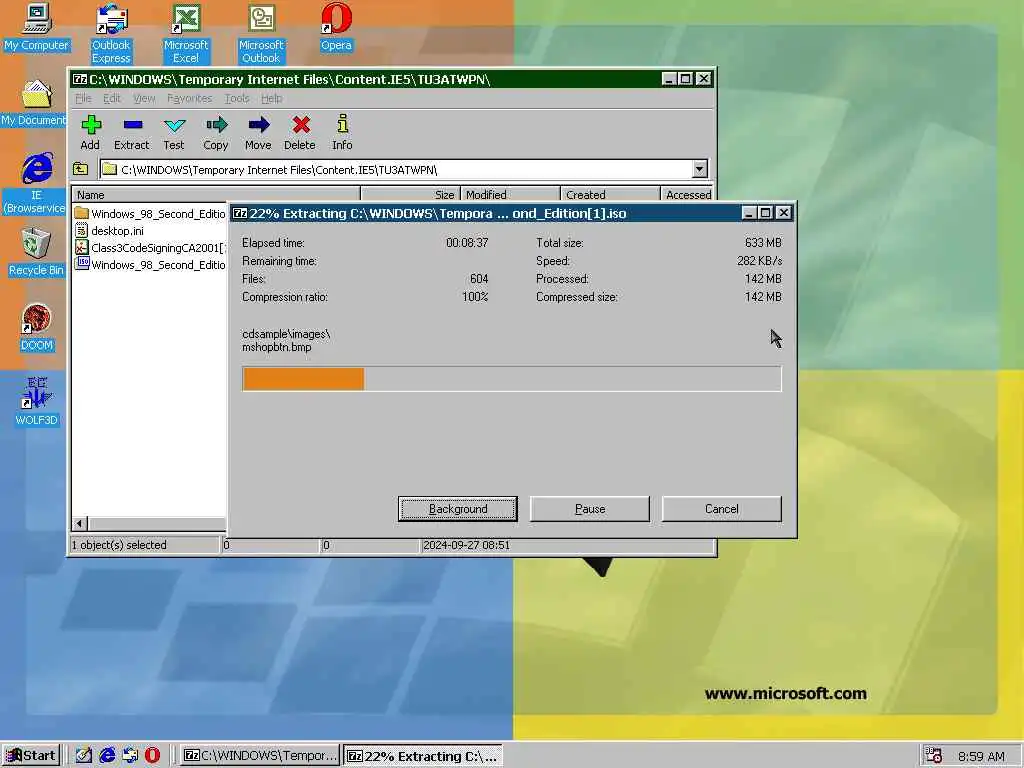This screenshot has height=768, width=1024.
Task: Select the Microsoft Outlook desktop icon
Action: coord(261,33)
